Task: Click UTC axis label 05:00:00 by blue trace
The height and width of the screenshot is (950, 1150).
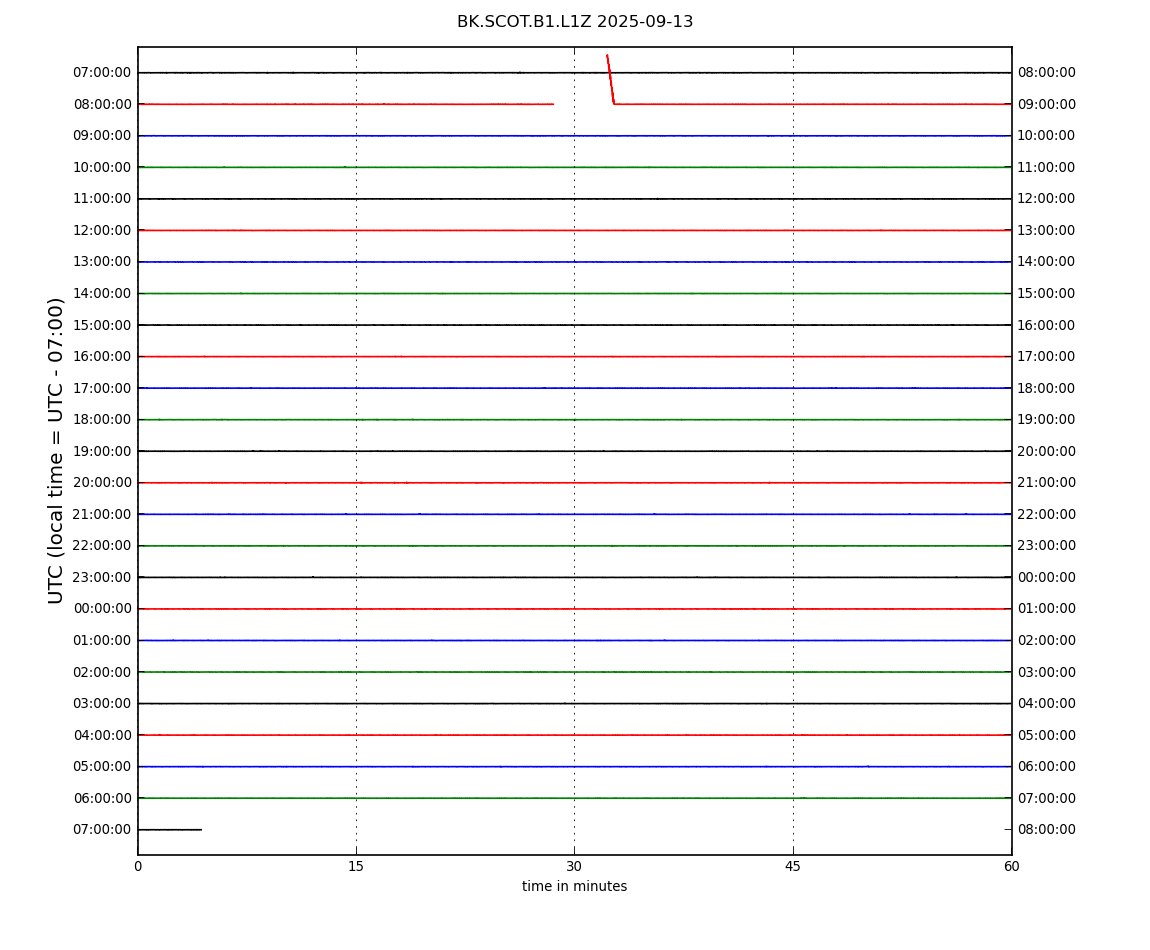Action: [102, 767]
